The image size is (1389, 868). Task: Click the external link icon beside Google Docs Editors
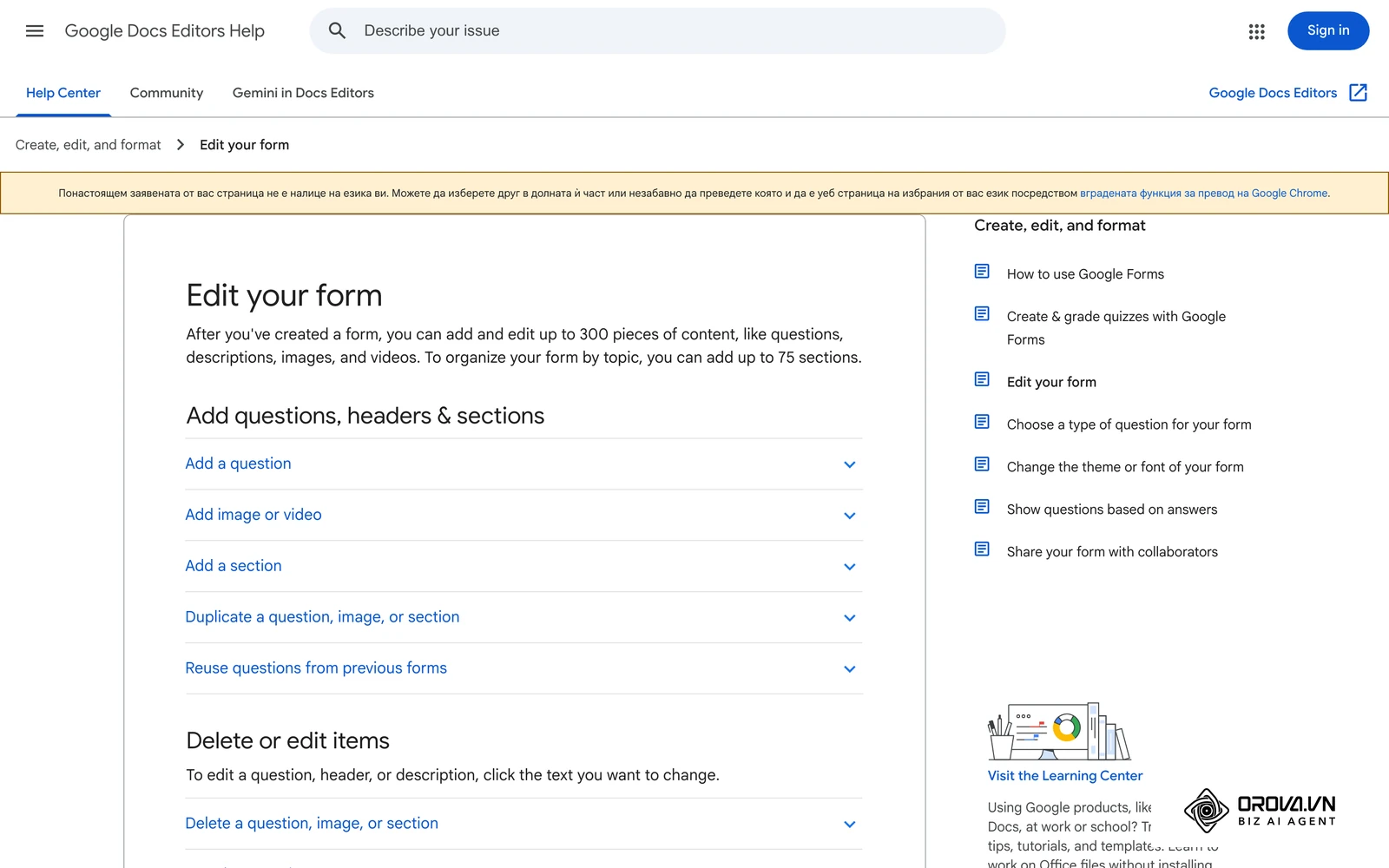point(1358,93)
